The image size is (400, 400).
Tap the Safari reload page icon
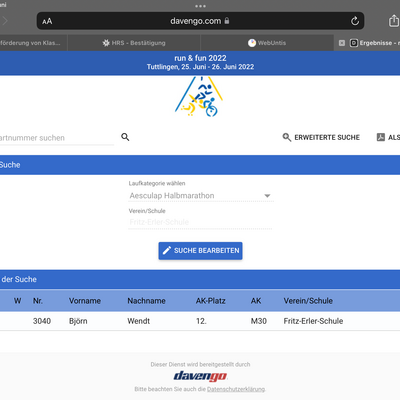tap(355, 21)
